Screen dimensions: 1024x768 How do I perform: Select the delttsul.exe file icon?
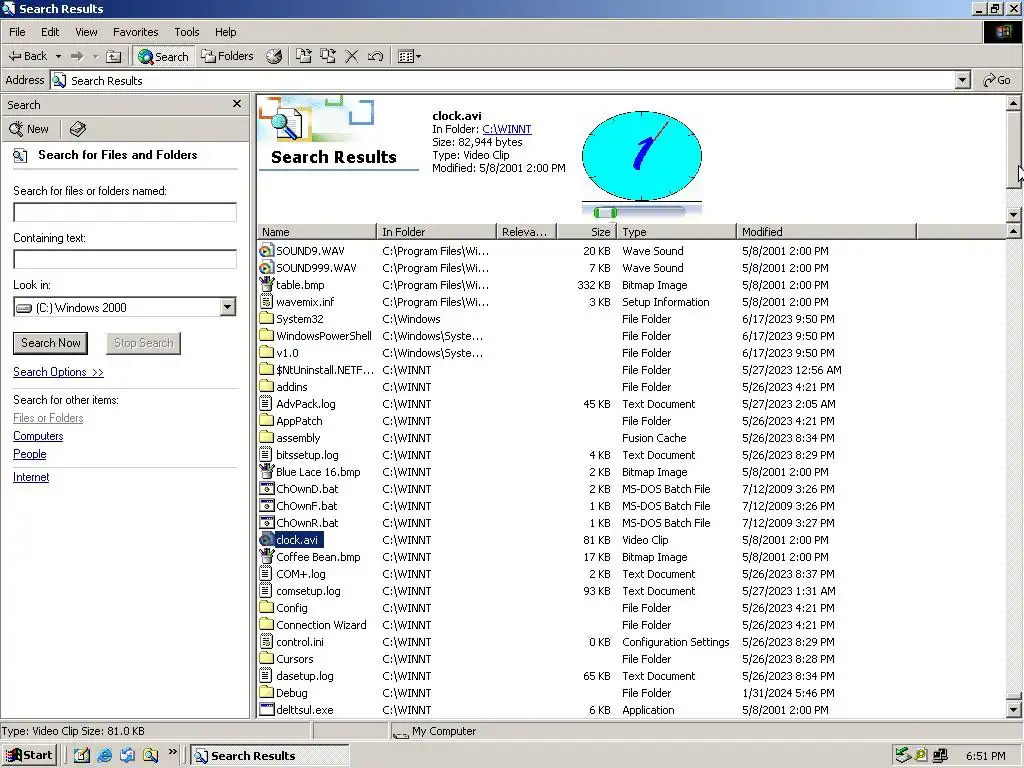click(x=266, y=709)
